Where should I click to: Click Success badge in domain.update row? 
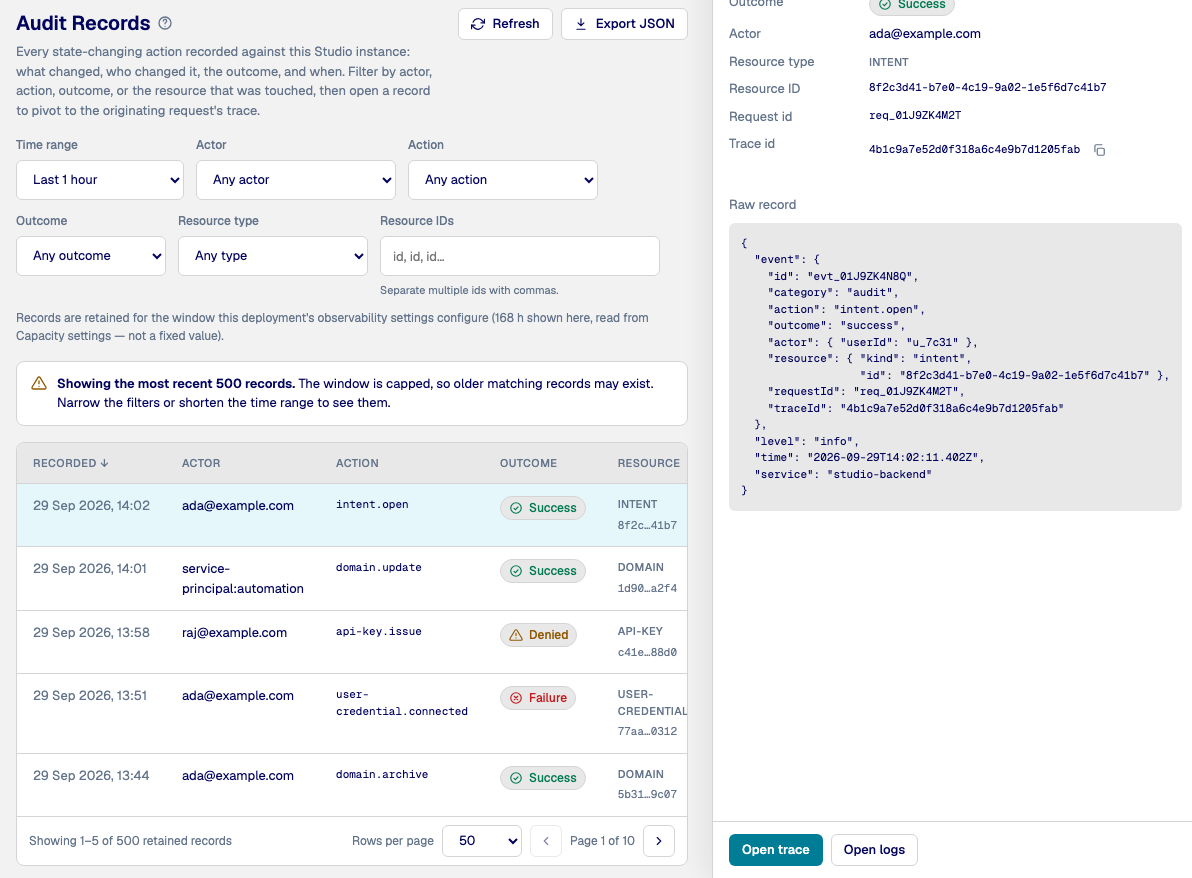(x=543, y=571)
